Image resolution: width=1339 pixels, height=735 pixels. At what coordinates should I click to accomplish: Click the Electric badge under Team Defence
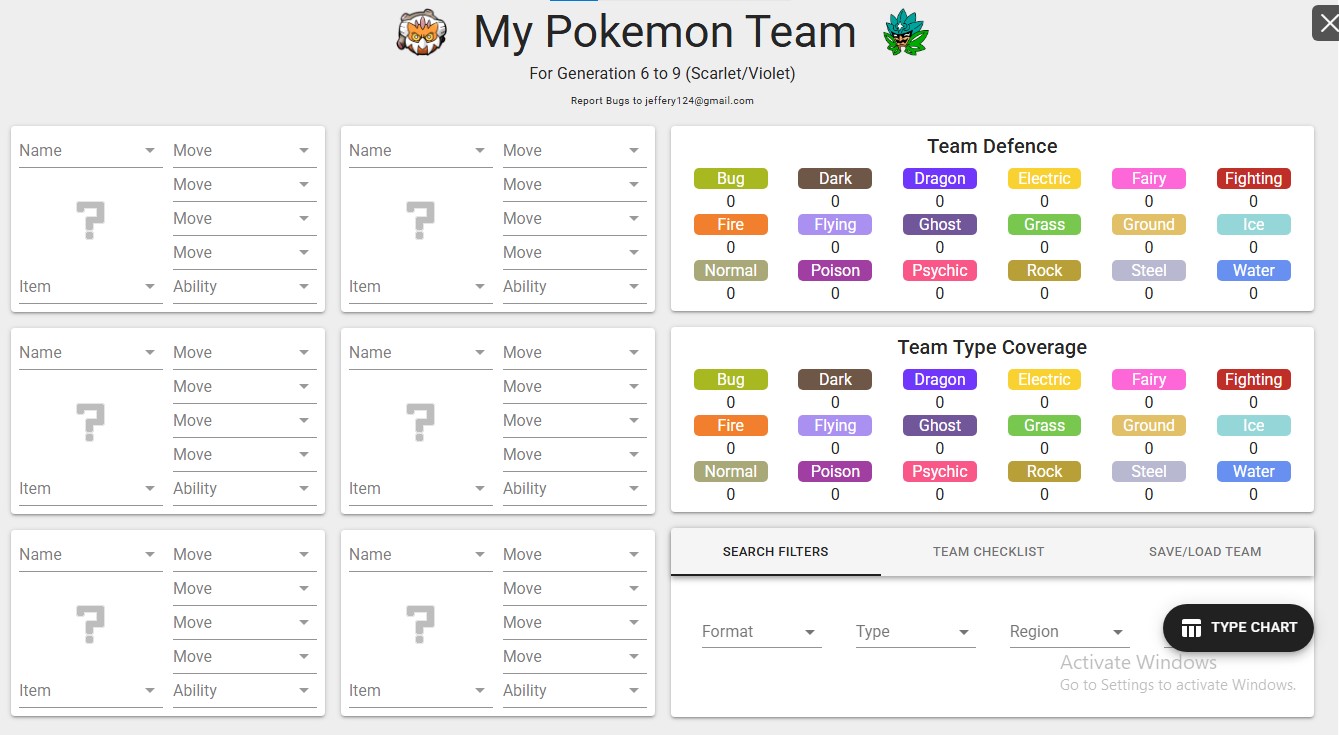point(1045,179)
